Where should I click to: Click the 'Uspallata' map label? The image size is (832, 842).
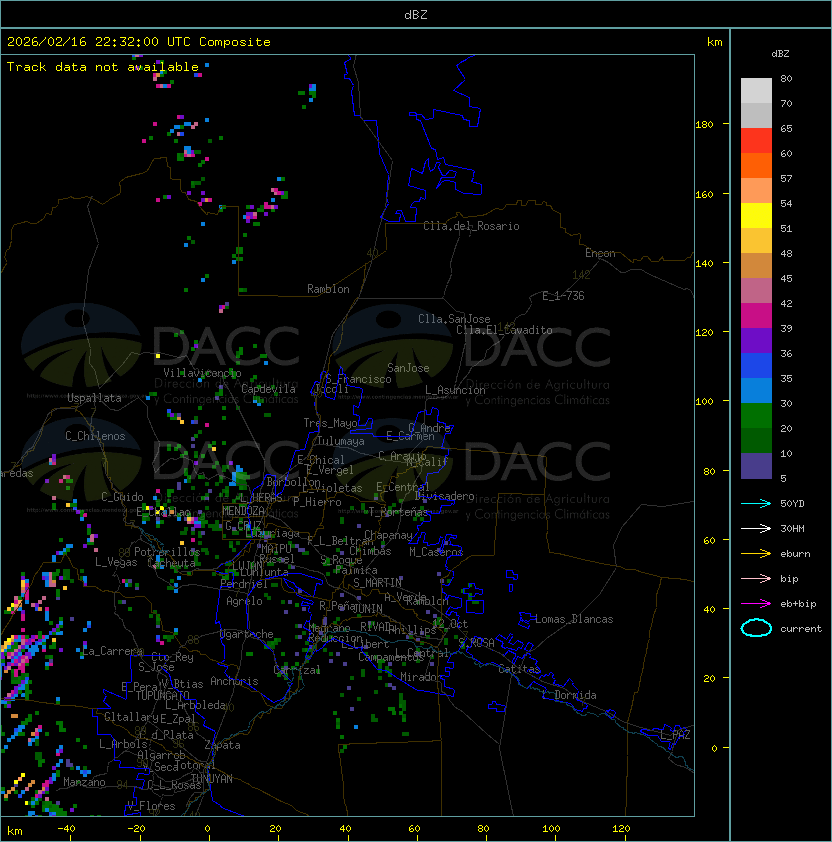[x=94, y=398]
